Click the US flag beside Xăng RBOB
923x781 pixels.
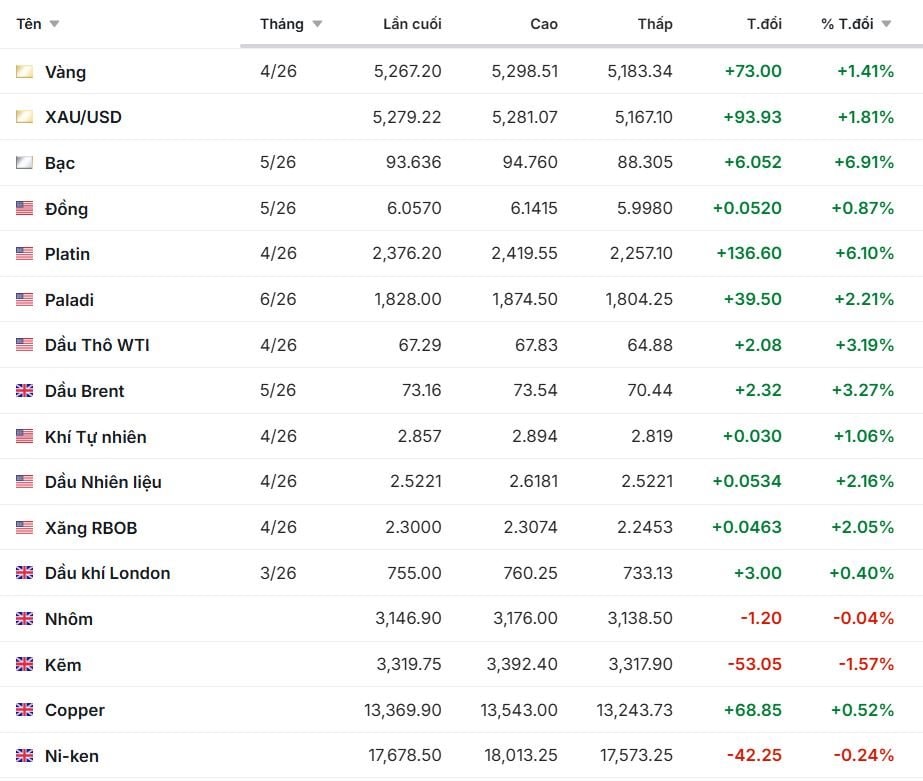pos(24,528)
